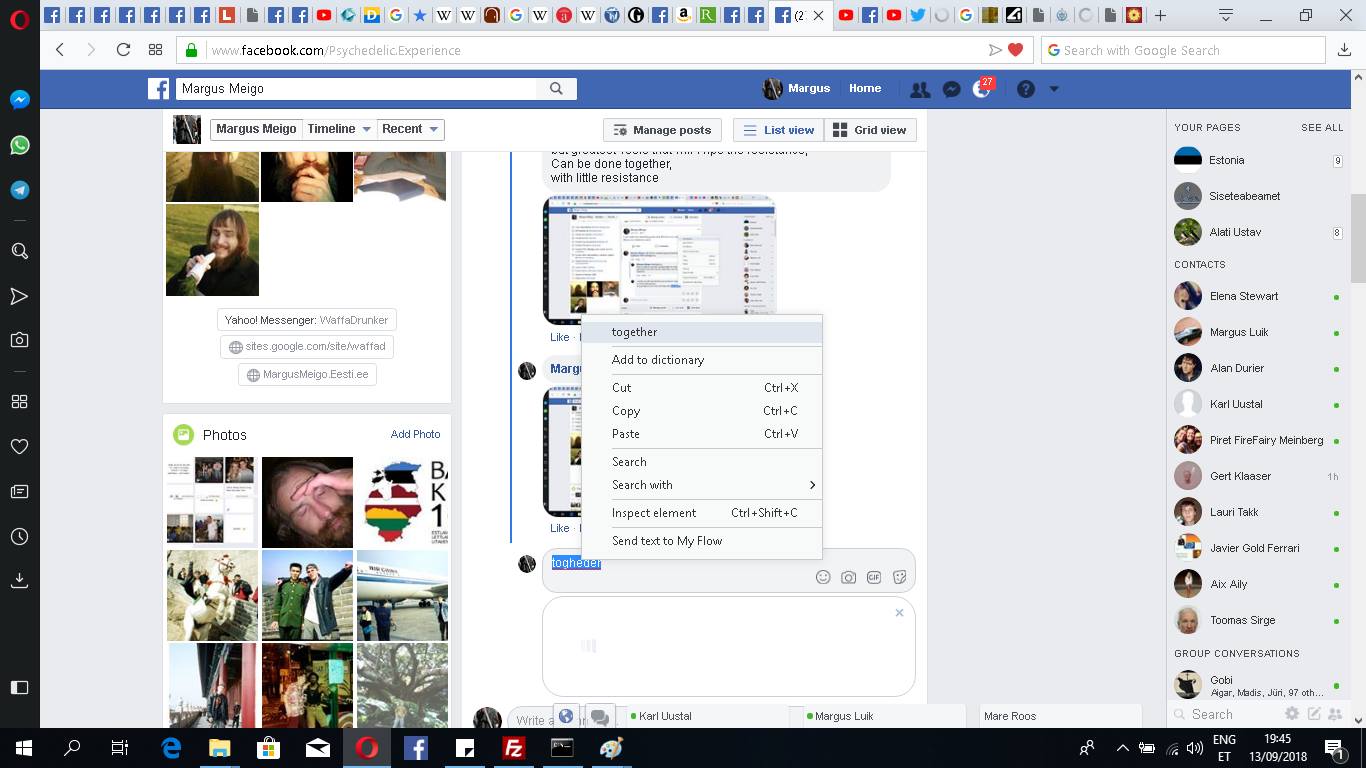Open downloads icon in Opera sidebar
Screen dimensions: 1366x768
(x=19, y=580)
